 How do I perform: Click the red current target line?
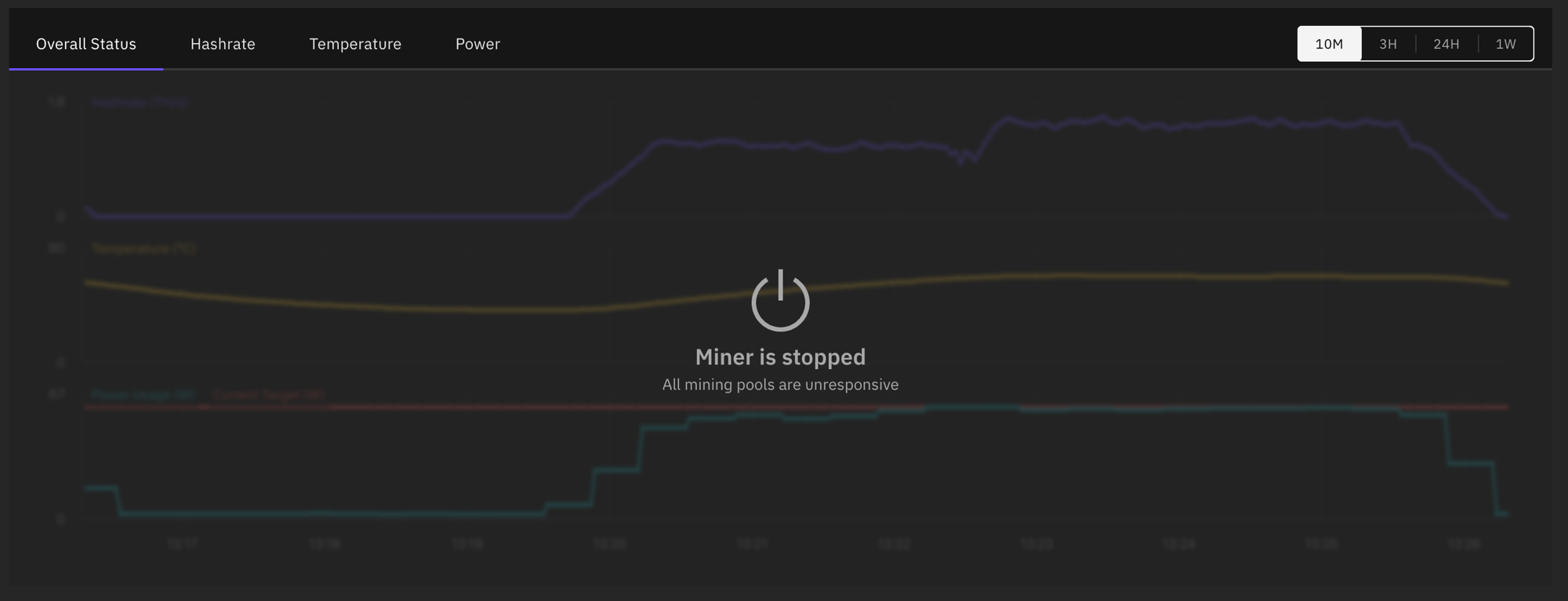pos(470,407)
